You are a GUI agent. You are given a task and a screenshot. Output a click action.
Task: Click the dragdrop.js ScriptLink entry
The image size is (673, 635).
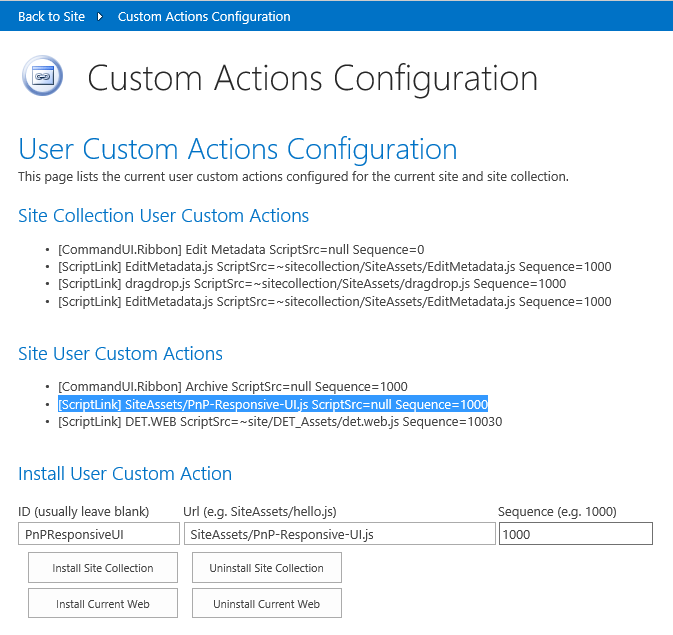[x=311, y=284]
